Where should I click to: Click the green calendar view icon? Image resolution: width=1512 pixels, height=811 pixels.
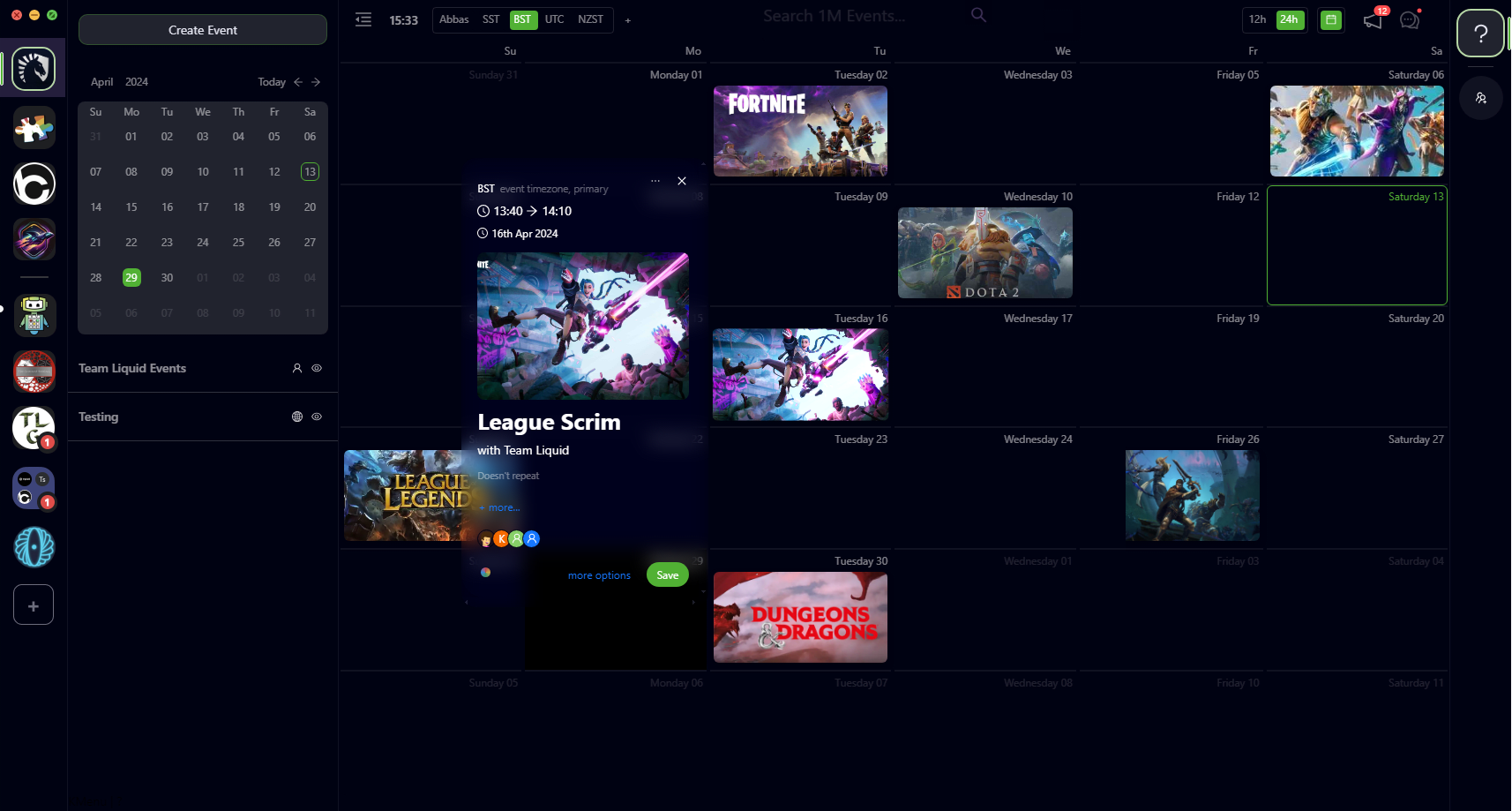pyautogui.click(x=1331, y=19)
